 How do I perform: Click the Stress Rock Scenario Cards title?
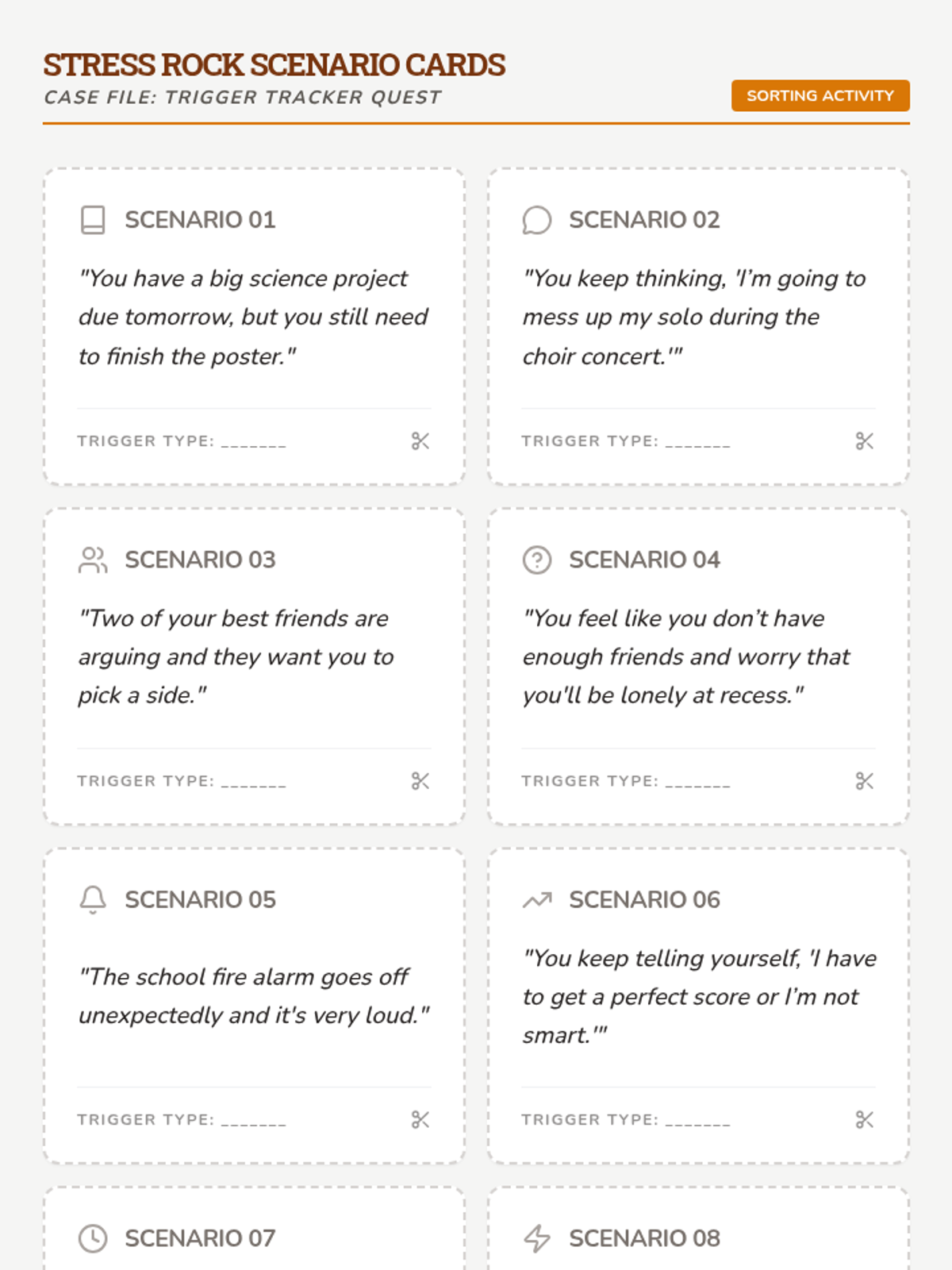pyautogui.click(x=274, y=65)
